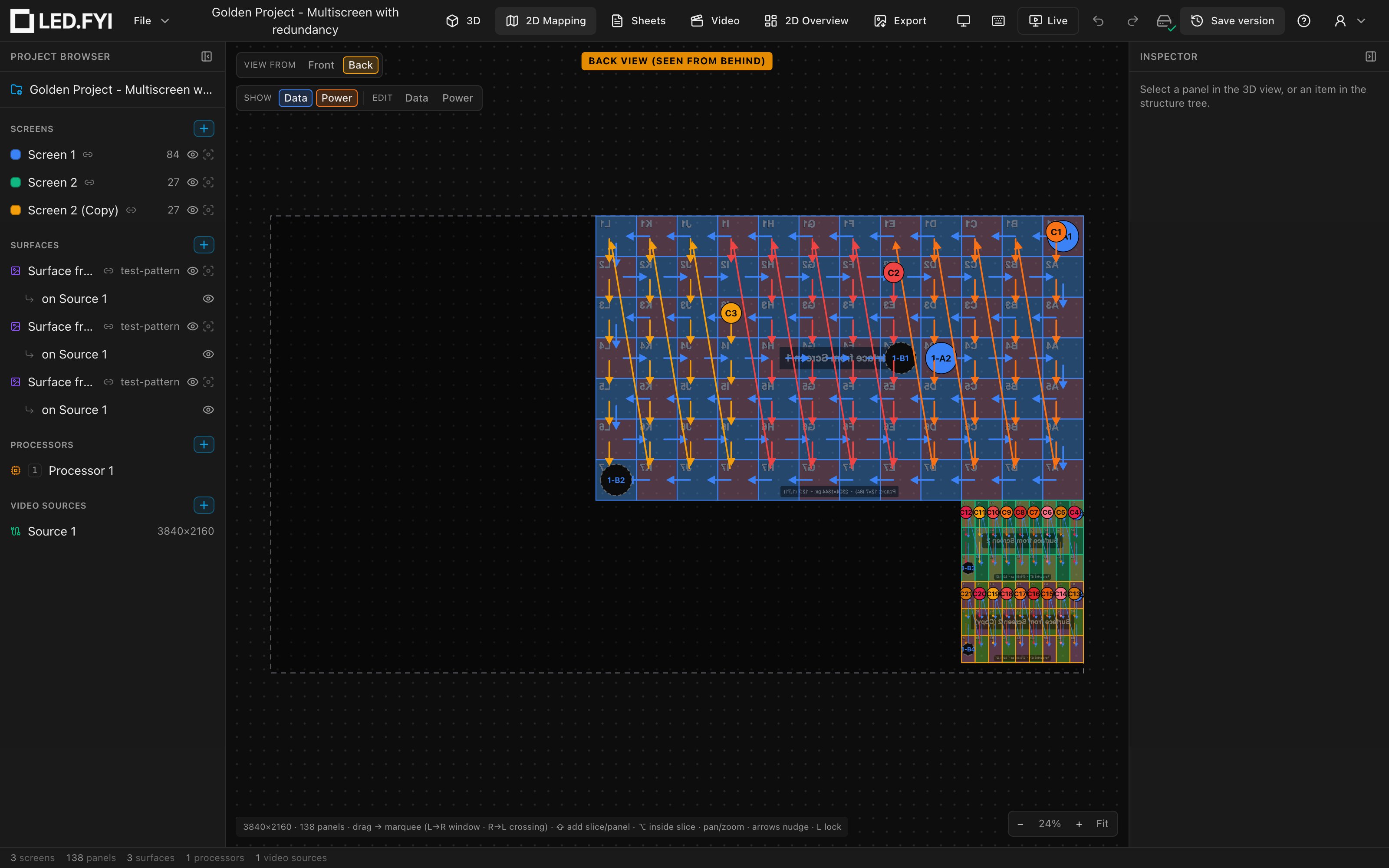Click the Fit zoom button
1389x868 pixels.
pyautogui.click(x=1102, y=824)
